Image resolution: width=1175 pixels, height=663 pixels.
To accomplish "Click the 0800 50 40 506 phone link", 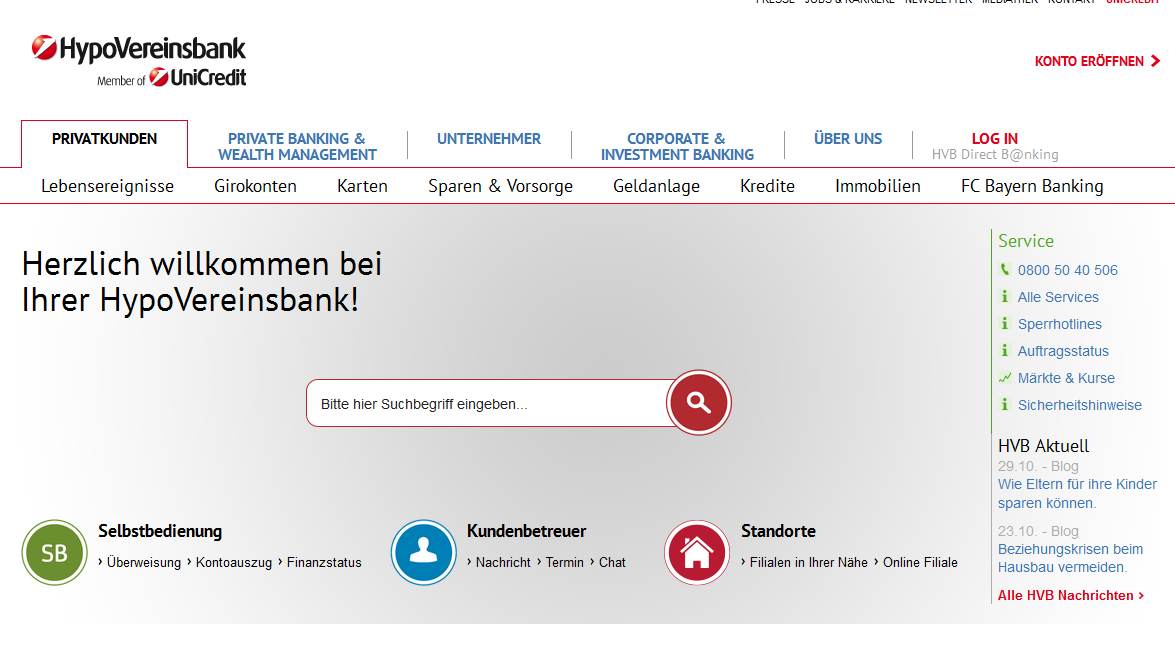I will (x=1067, y=270).
